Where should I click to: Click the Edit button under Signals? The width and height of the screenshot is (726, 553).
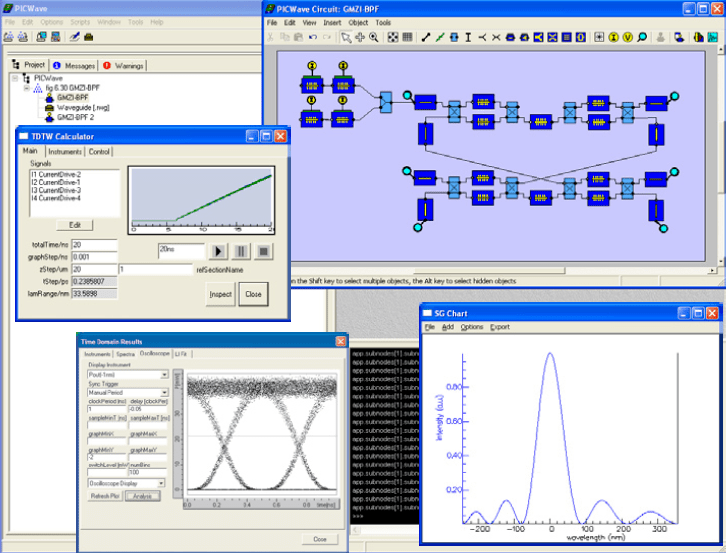coord(75,225)
